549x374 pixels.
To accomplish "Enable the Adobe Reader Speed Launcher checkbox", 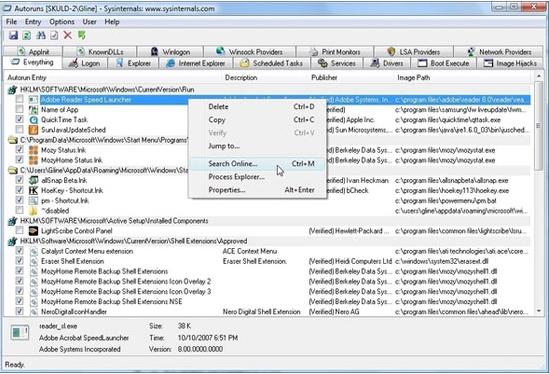I will pos(20,99).
